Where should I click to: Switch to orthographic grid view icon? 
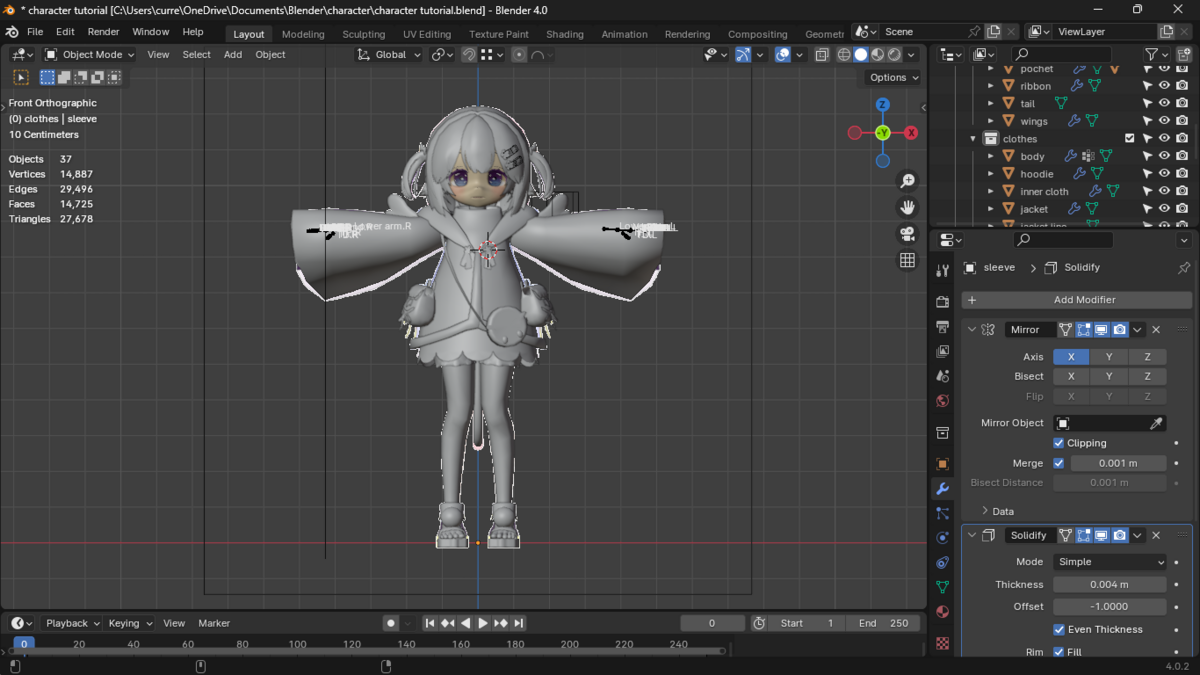coord(907,260)
